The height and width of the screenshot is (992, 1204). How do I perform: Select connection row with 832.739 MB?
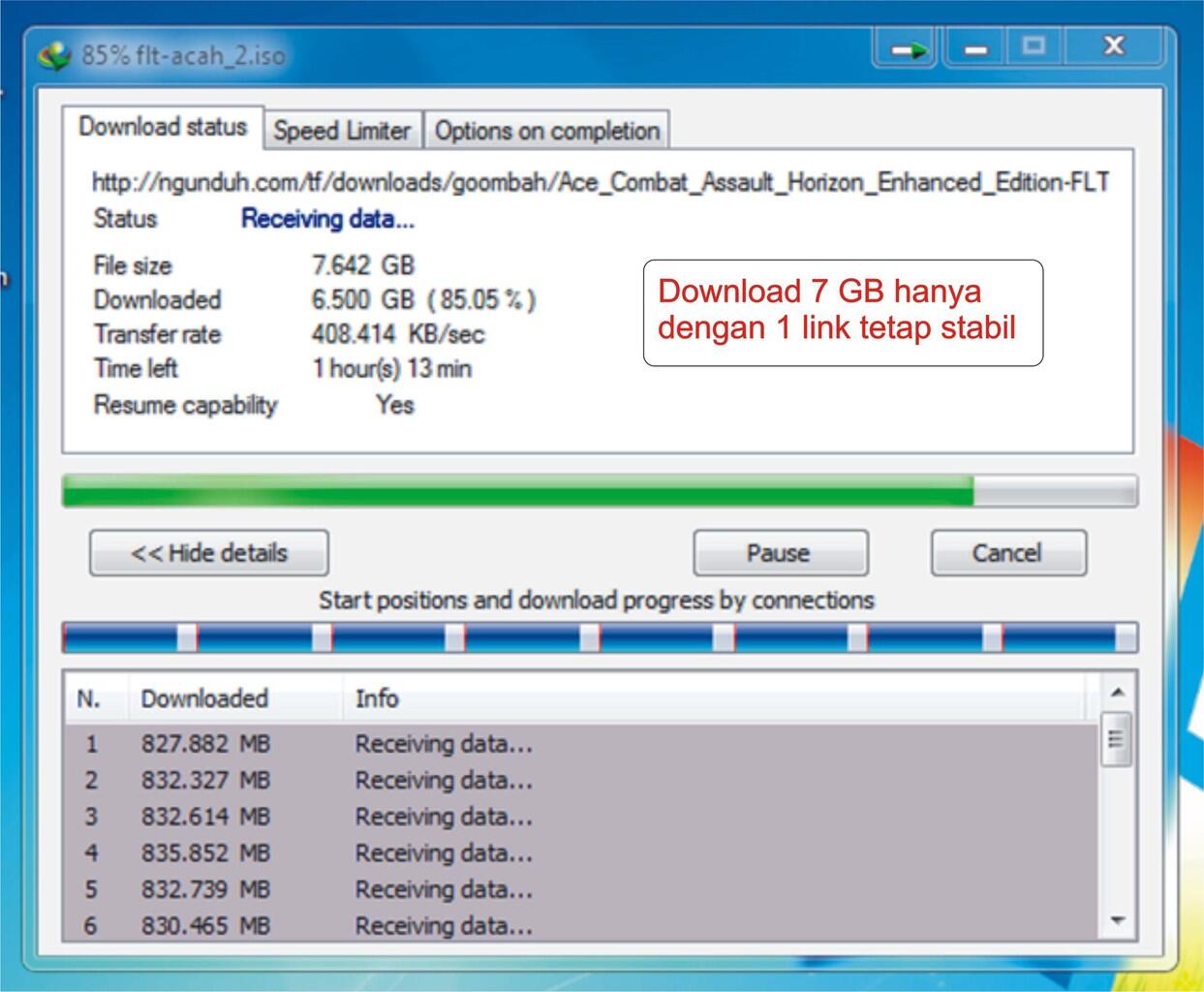click(582, 889)
